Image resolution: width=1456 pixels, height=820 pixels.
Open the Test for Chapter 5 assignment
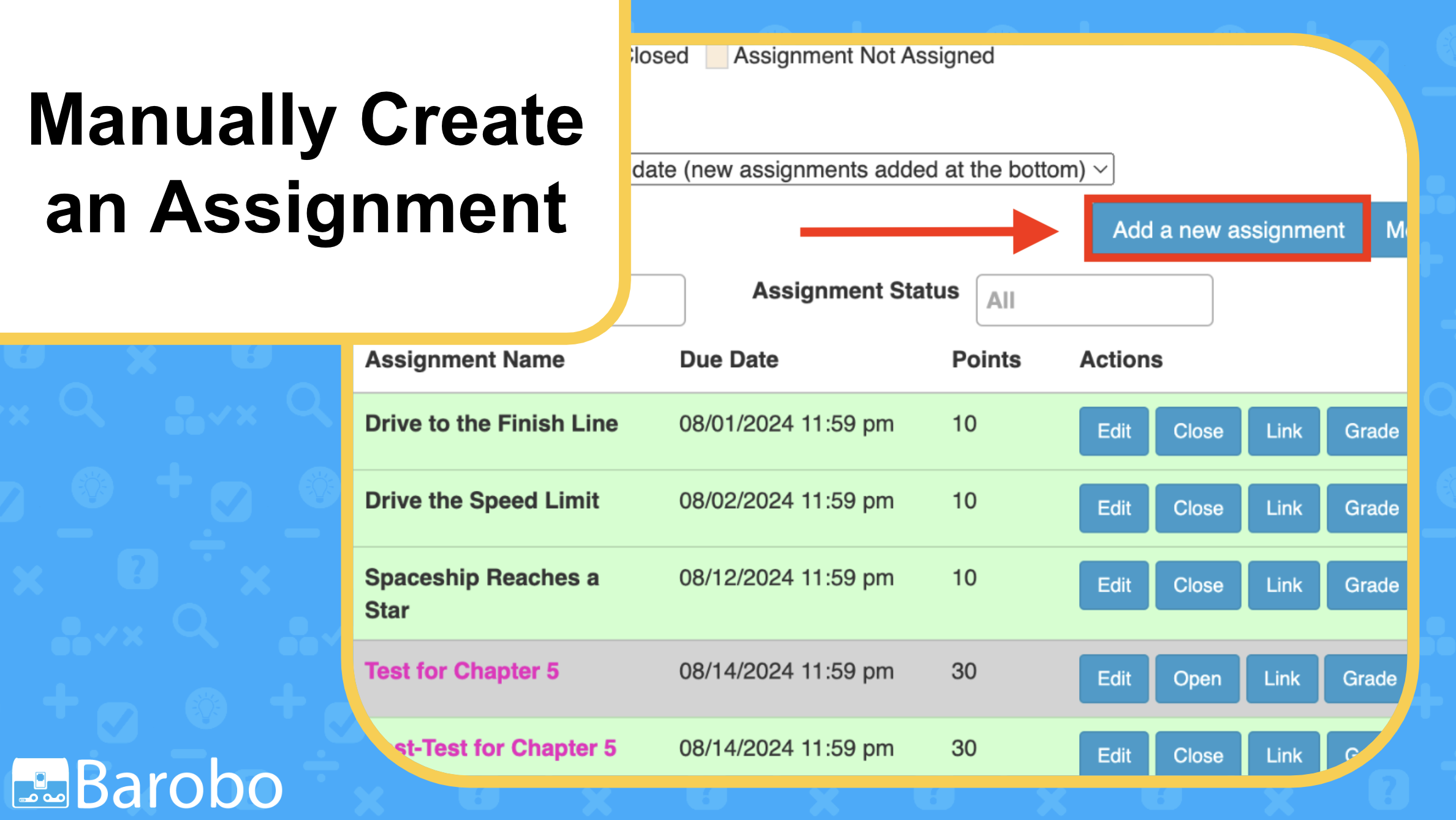coord(1197,678)
